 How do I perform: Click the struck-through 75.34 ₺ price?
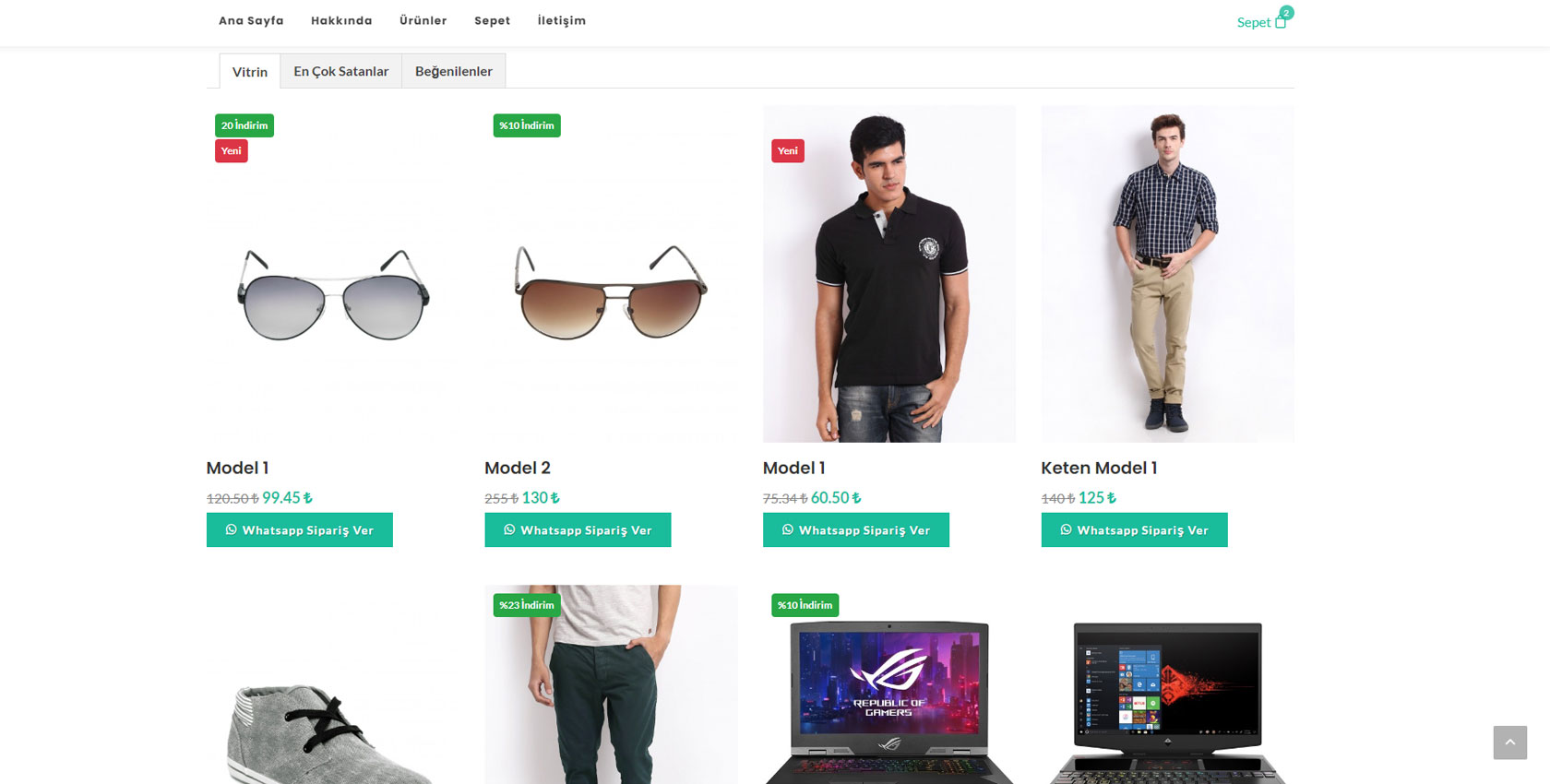(x=785, y=498)
